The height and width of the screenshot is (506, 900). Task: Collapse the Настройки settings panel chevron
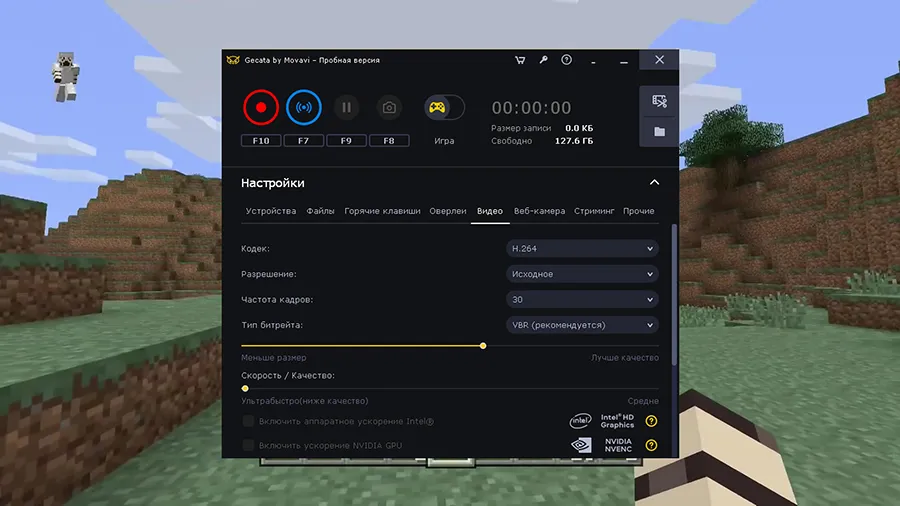pyautogui.click(x=654, y=183)
